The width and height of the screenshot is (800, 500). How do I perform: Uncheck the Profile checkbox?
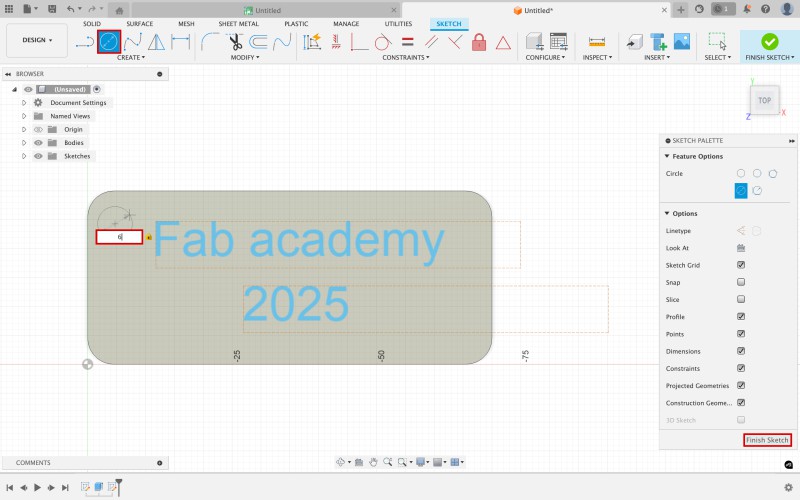pyautogui.click(x=741, y=316)
